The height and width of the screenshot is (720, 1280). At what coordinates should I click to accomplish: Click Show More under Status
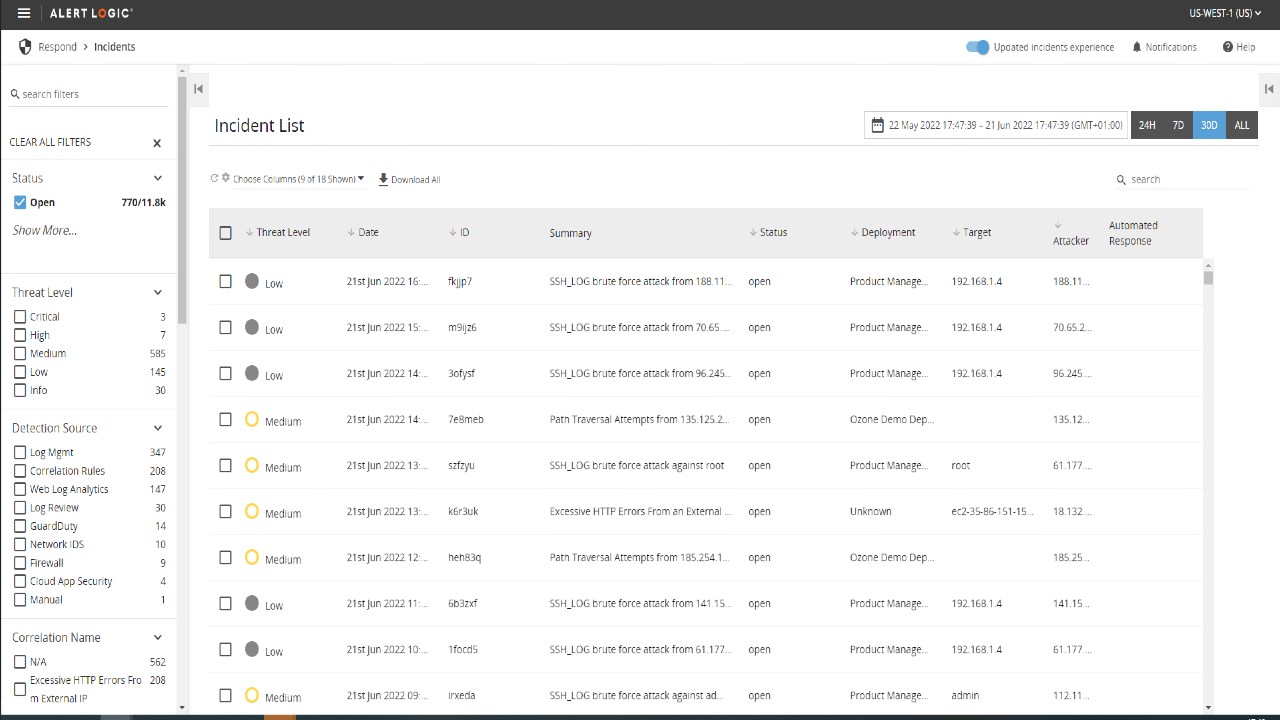(x=44, y=230)
